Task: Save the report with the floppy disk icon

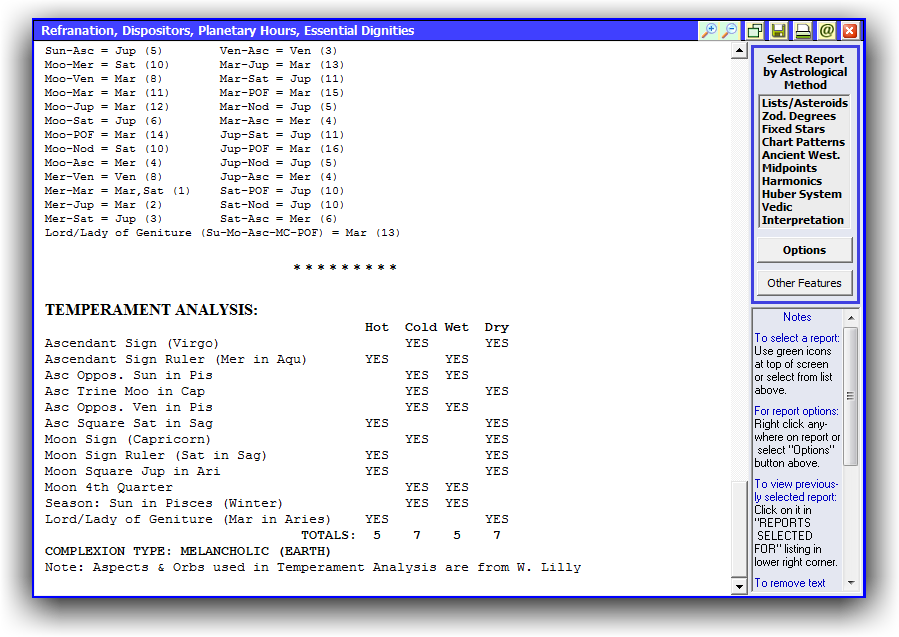Action: 779,31
